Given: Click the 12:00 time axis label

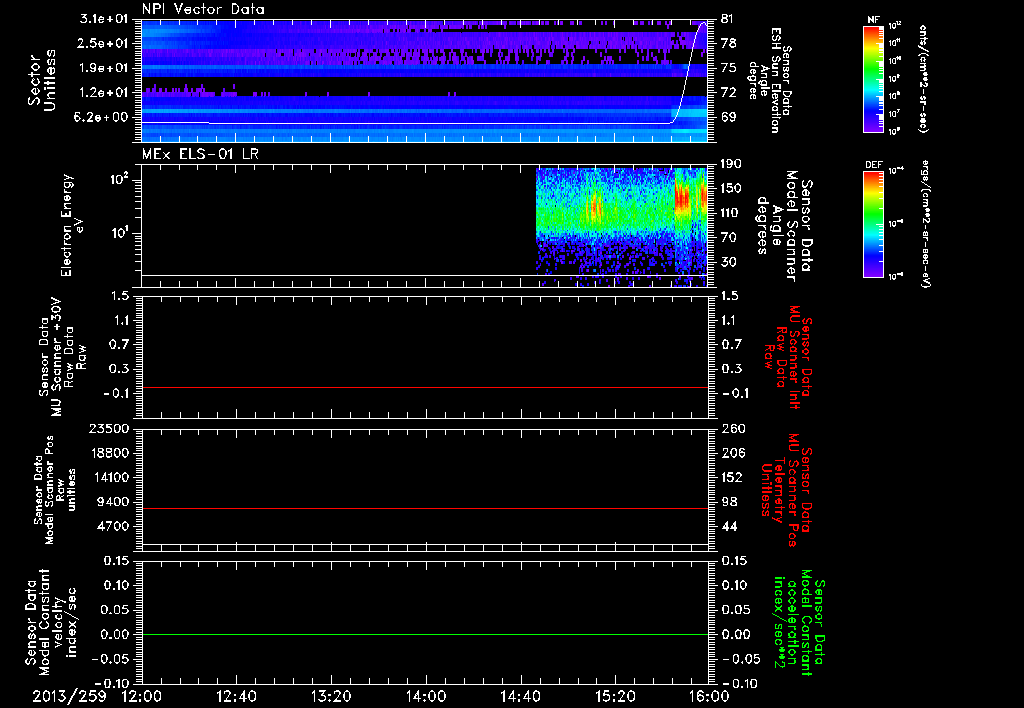Looking at the screenshot, I should (x=141, y=696).
